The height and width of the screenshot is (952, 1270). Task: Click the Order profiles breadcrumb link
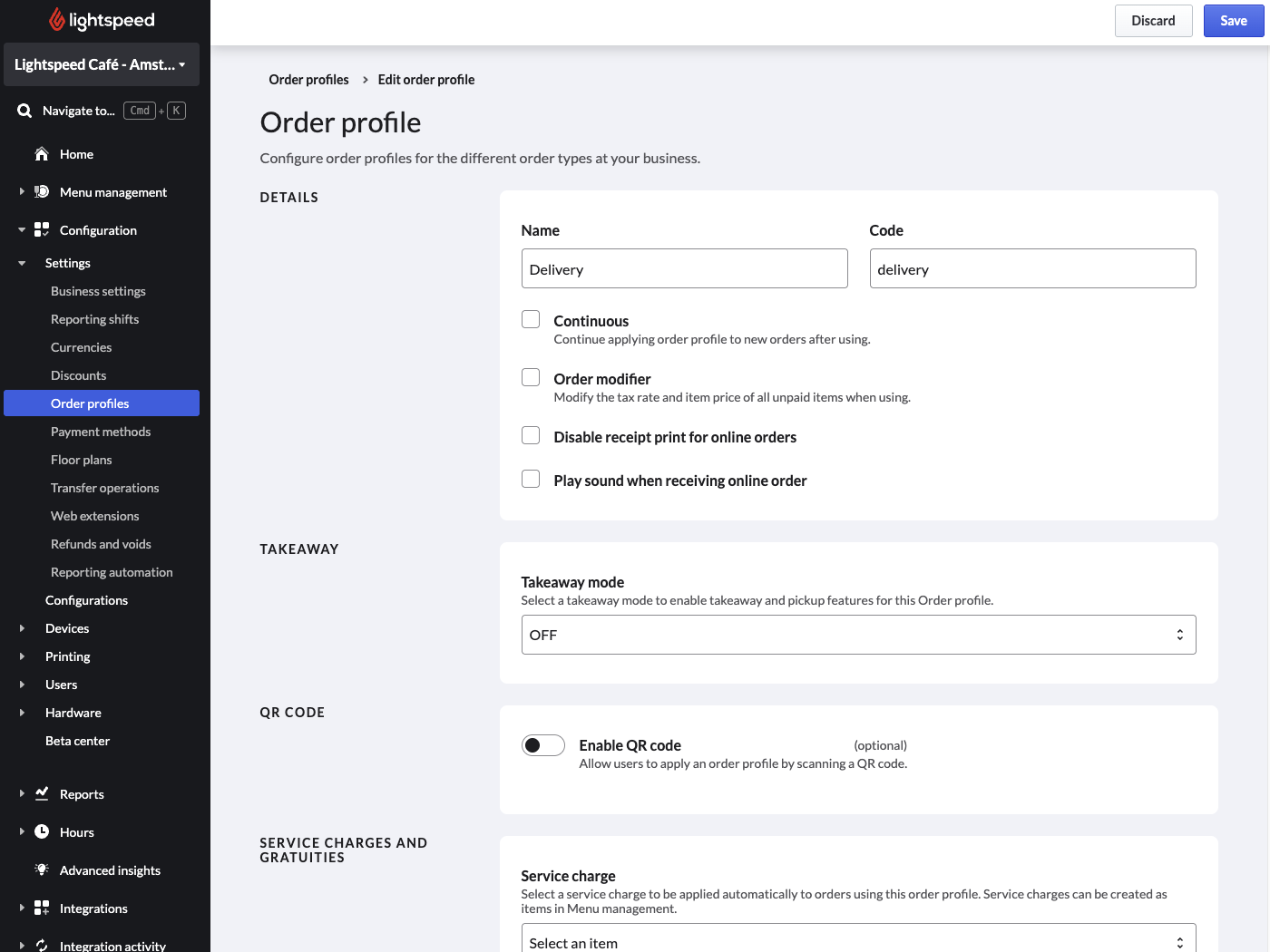click(308, 80)
